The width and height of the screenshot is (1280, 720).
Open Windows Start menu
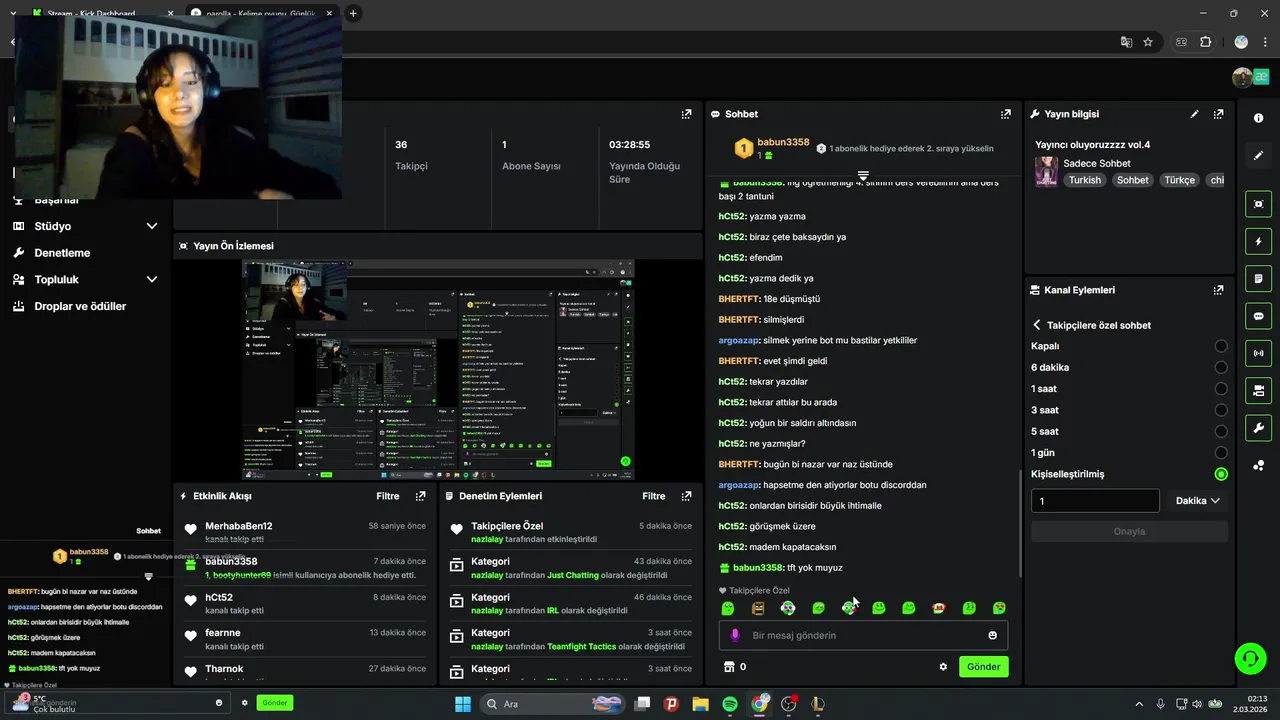[463, 704]
